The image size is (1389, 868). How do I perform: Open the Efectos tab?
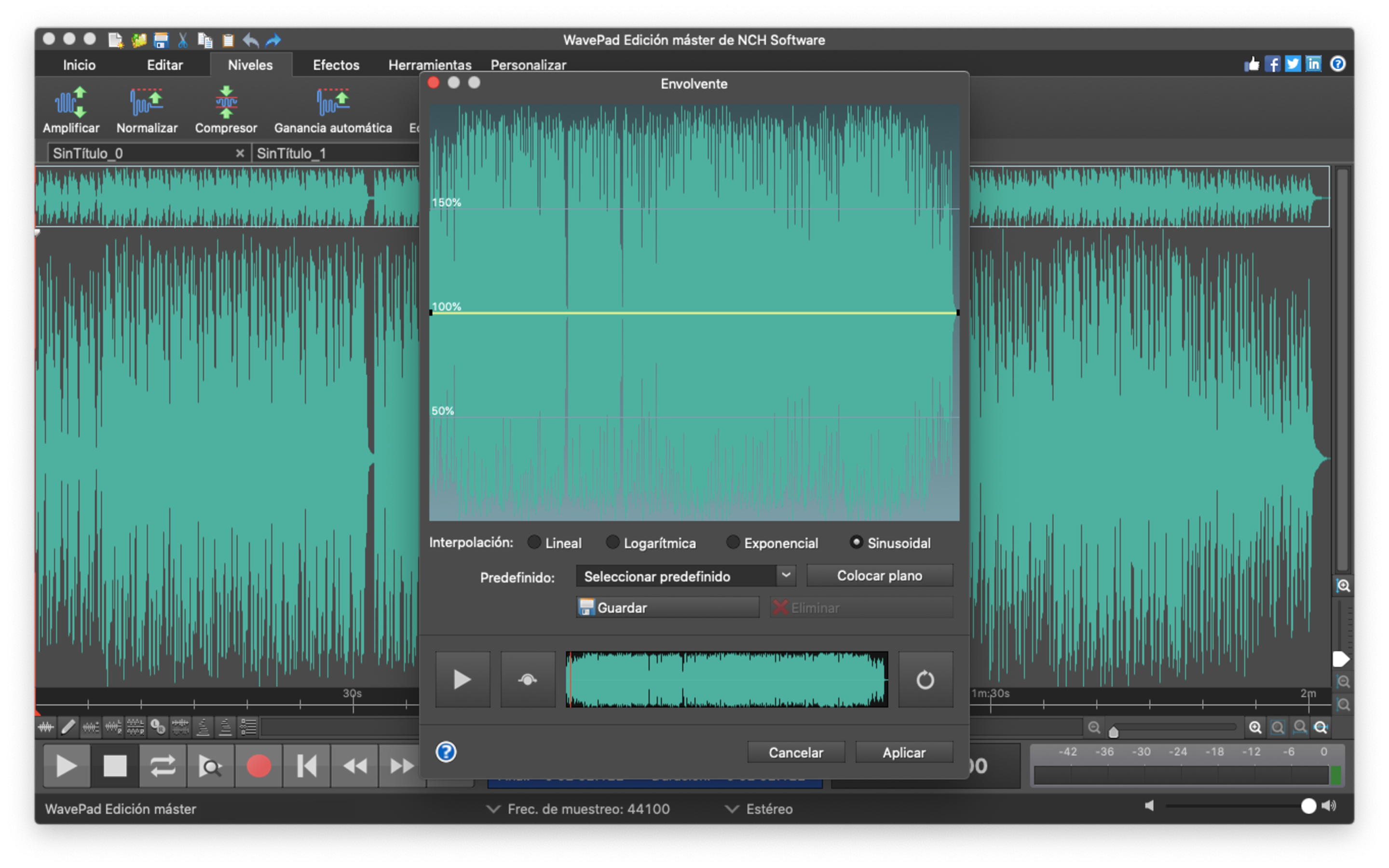click(336, 65)
